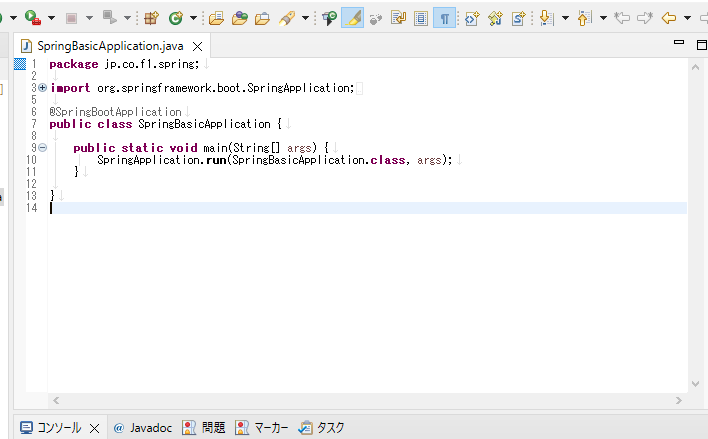
Task: Open the New Java Class dropdown arrow
Action: (x=193, y=18)
